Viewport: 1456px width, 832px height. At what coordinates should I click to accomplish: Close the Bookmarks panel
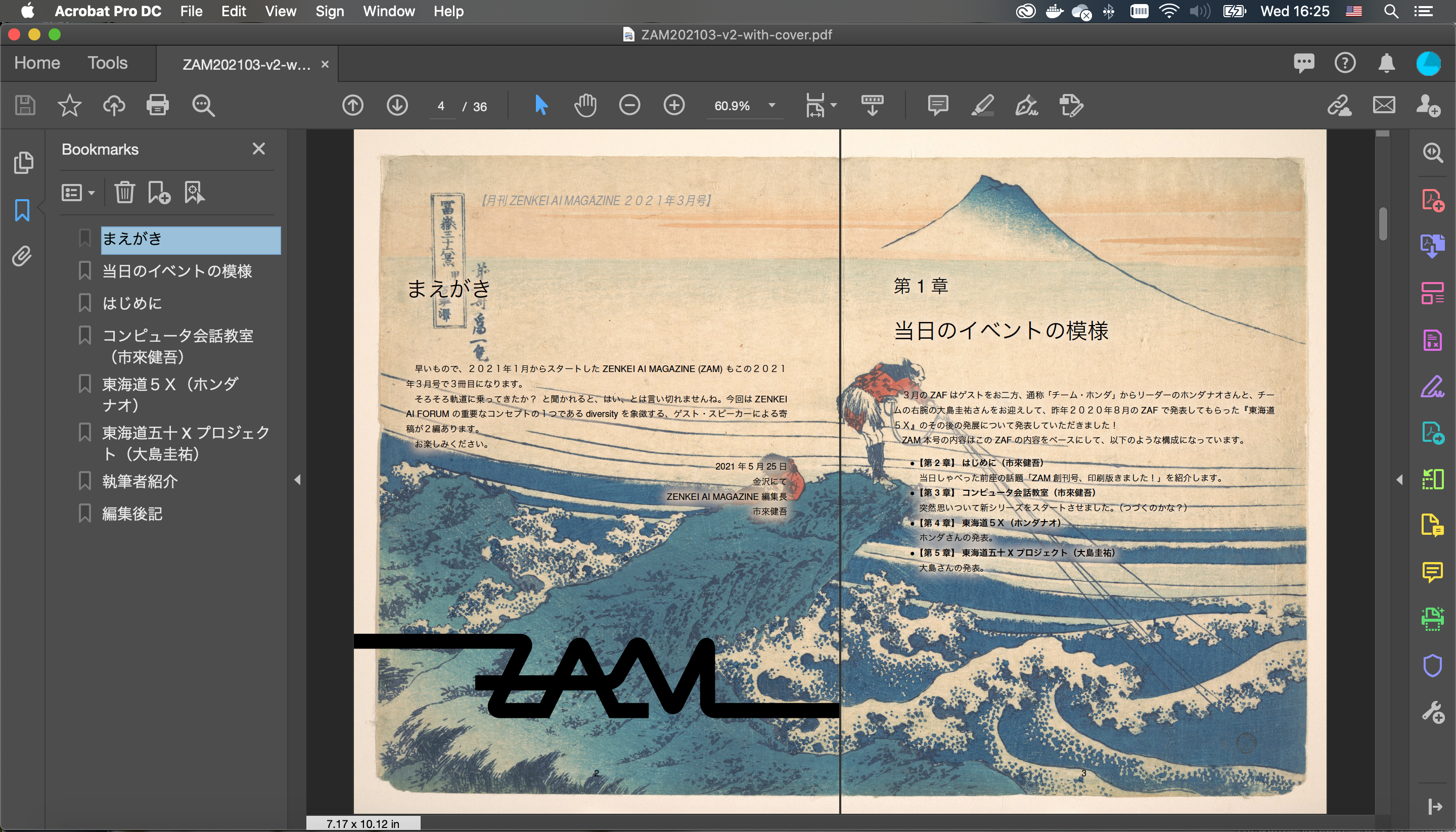tap(258, 149)
